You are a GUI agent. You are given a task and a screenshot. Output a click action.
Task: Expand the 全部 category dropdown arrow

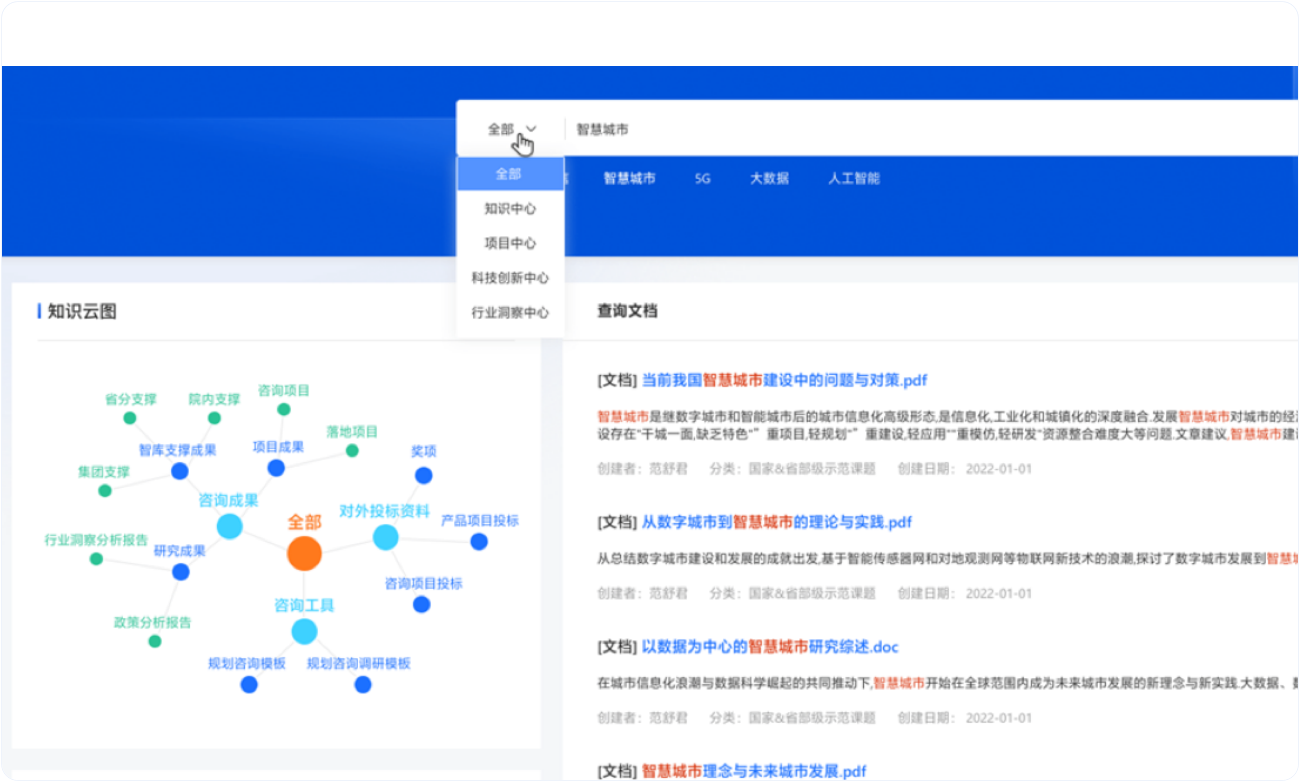pyautogui.click(x=532, y=129)
